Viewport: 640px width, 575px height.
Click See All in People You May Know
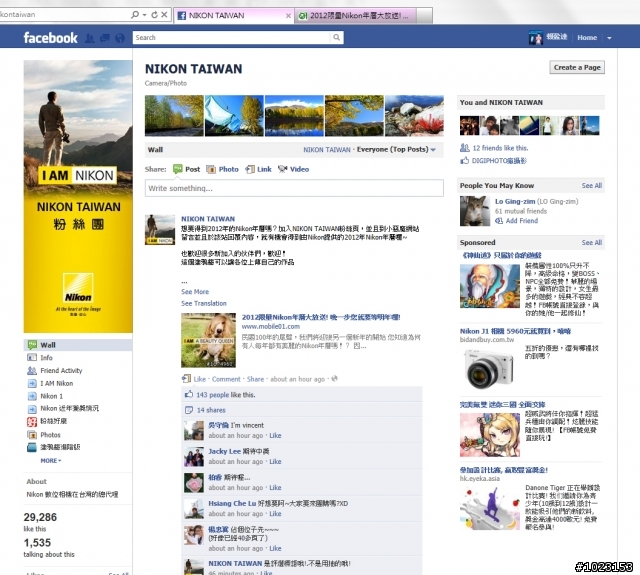(x=592, y=186)
